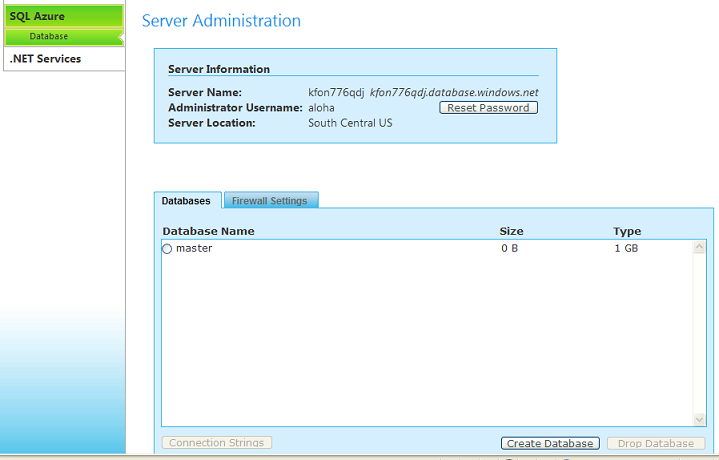The image size is (719, 460).
Task: Open the SQL Azure sidebar section
Action: (x=64, y=16)
